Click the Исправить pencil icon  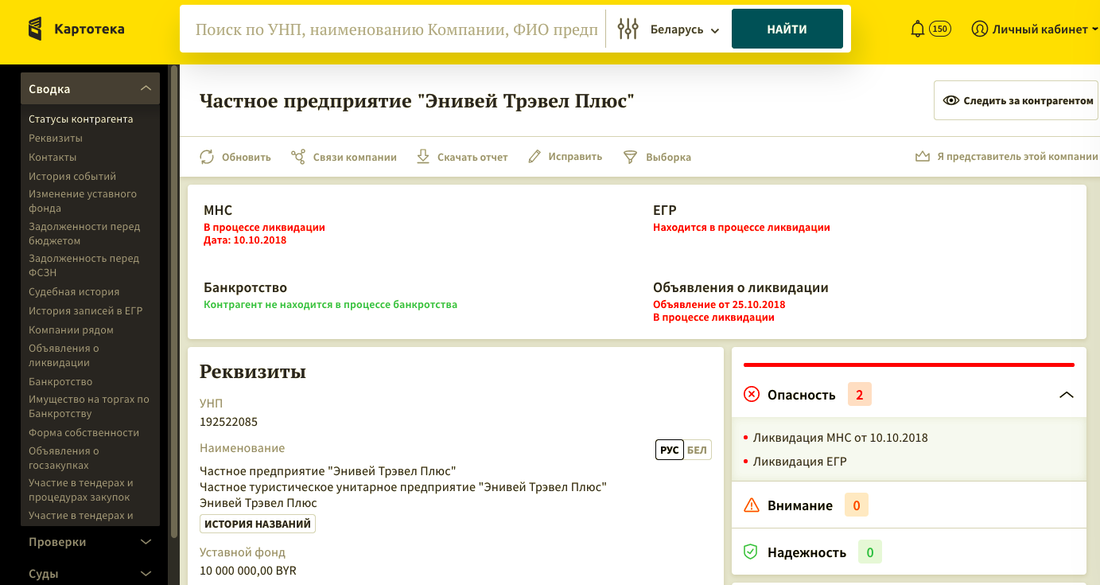click(535, 157)
